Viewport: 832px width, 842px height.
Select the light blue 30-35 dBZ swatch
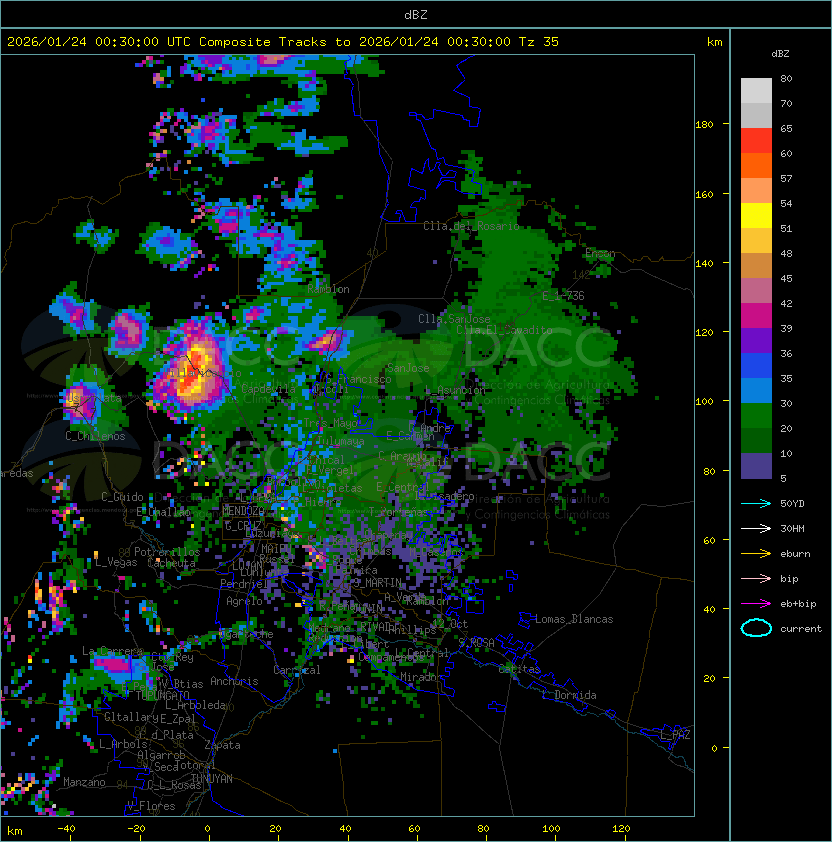[756, 390]
